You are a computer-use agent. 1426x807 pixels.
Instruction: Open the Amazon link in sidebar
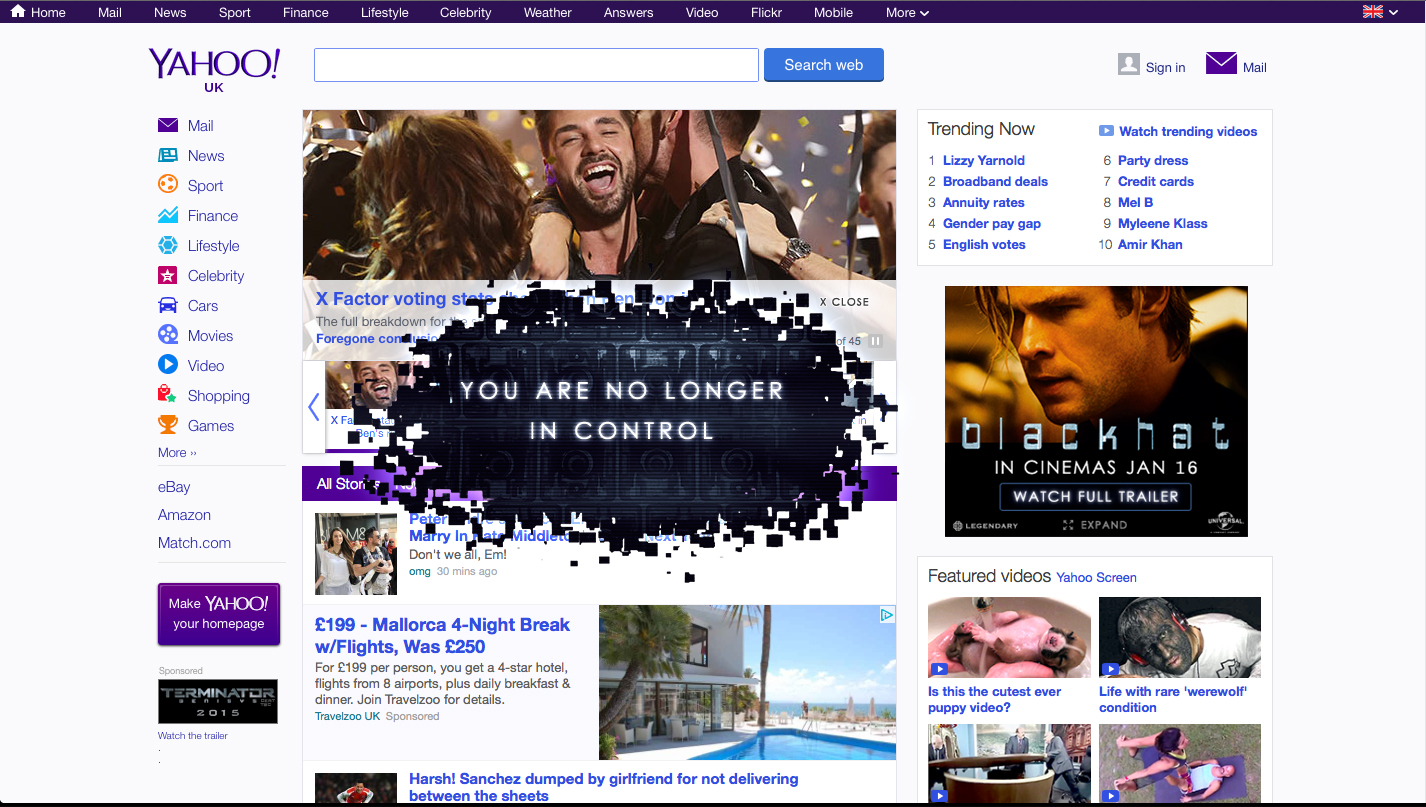184,515
